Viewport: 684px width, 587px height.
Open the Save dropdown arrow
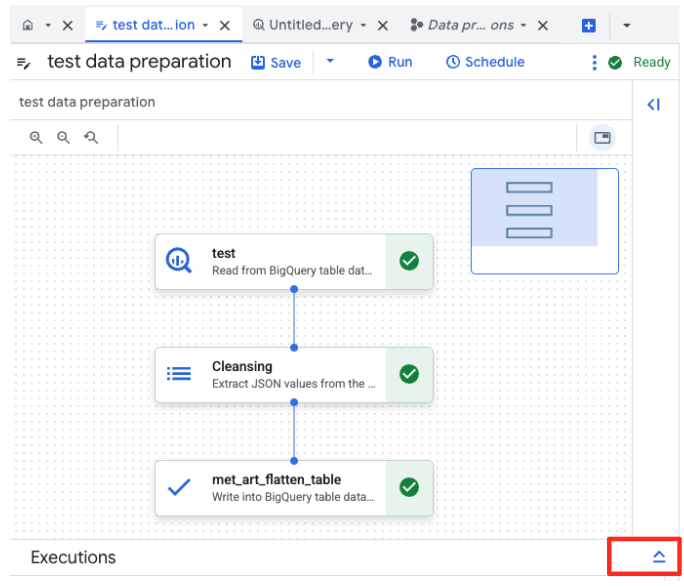click(x=330, y=62)
